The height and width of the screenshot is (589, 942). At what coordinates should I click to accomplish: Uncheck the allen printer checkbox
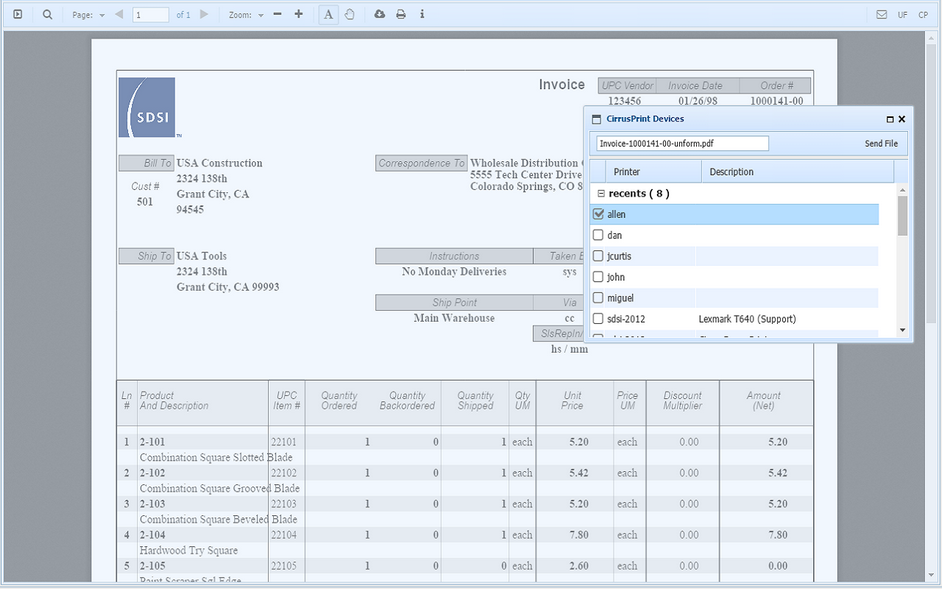pyautogui.click(x=598, y=214)
